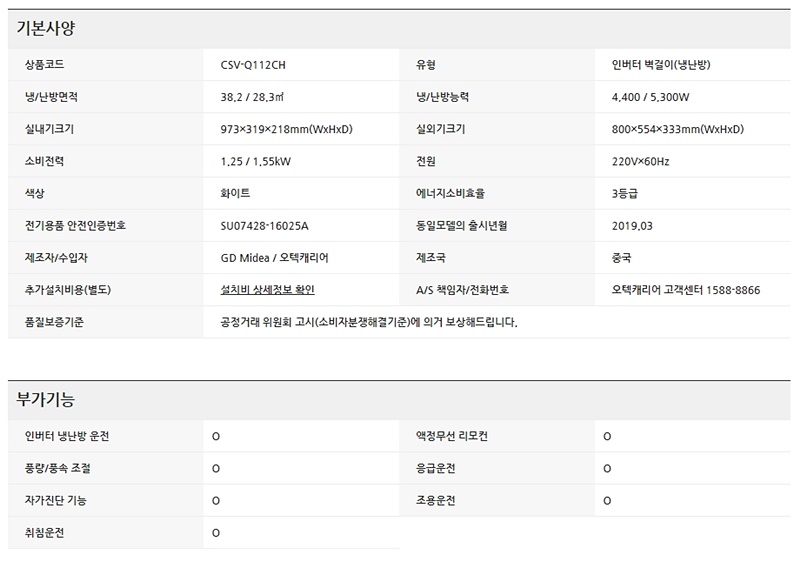Click the 4,400 / 5,300W capacity value
The width and height of the screenshot is (800, 561).
point(650,98)
